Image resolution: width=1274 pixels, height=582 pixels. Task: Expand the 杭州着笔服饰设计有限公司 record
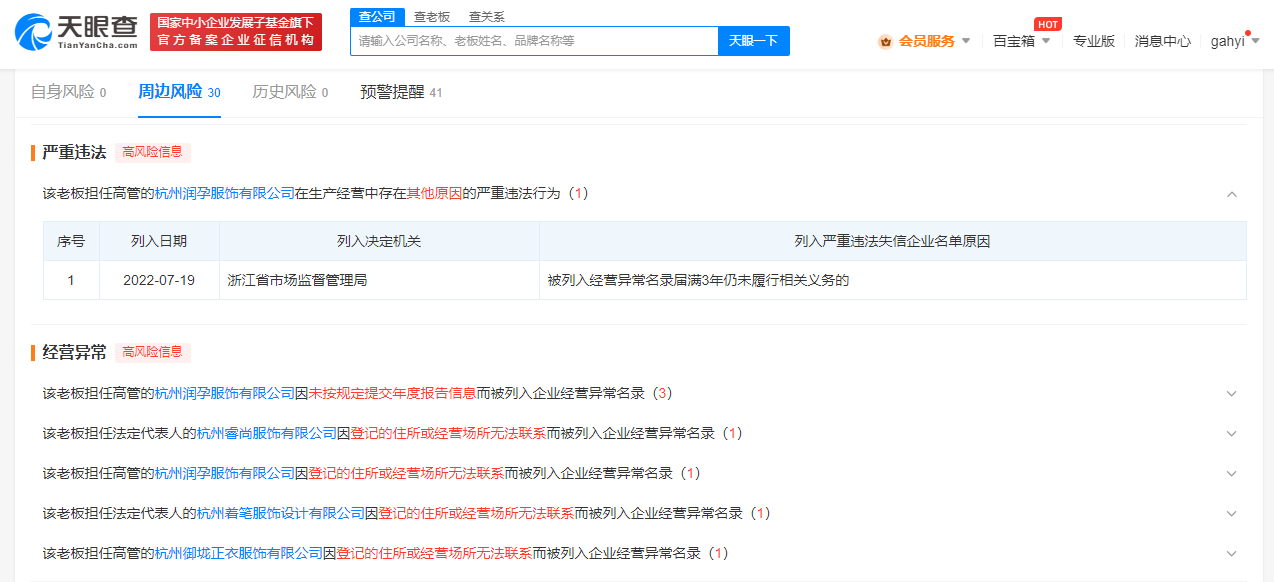pyautogui.click(x=1231, y=513)
